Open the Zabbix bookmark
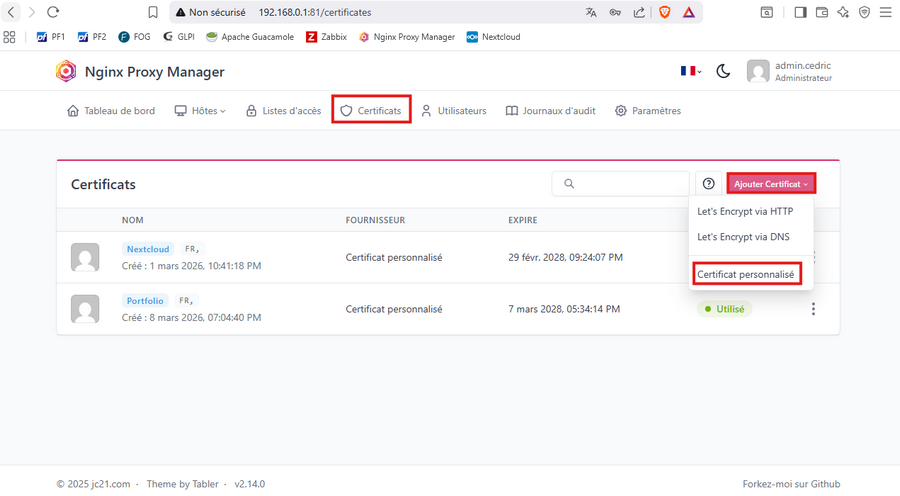Image resolution: width=900 pixels, height=496 pixels. tap(327, 37)
